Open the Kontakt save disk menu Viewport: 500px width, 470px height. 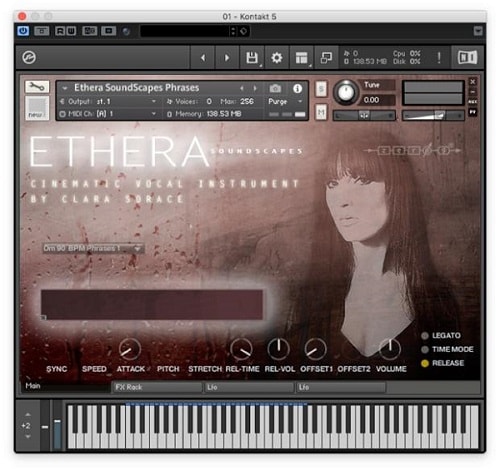252,58
